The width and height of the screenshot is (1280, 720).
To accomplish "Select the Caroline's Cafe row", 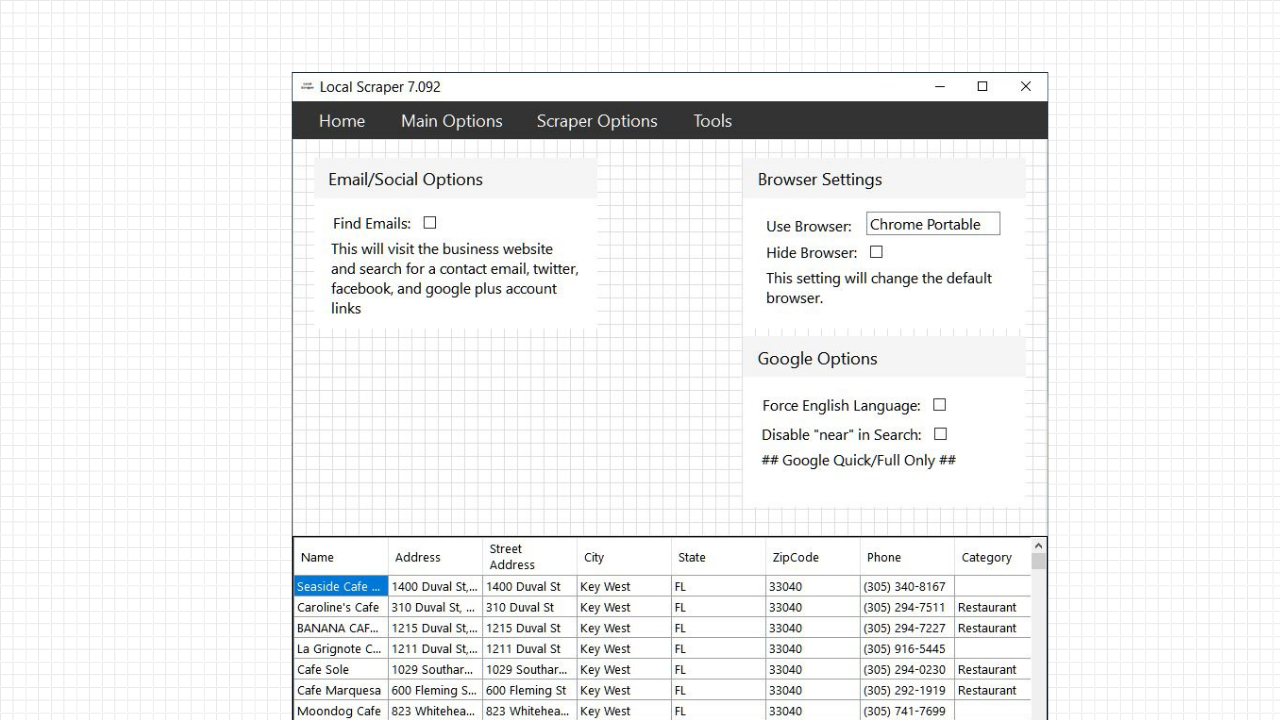I will pos(339,607).
